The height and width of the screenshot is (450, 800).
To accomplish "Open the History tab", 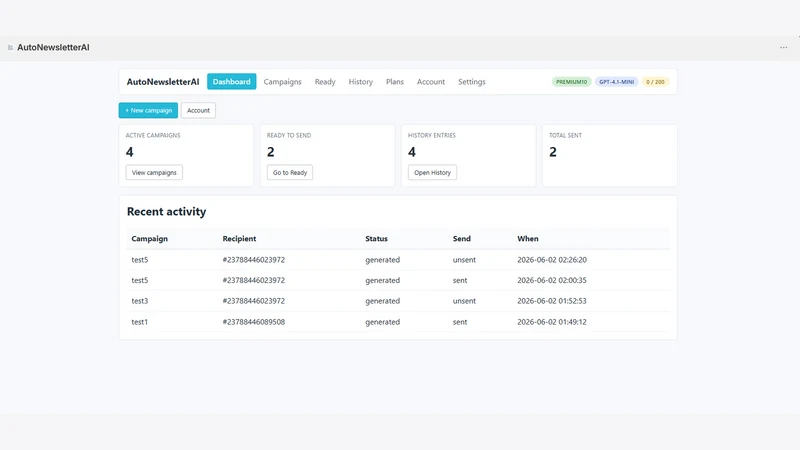I will 361,82.
